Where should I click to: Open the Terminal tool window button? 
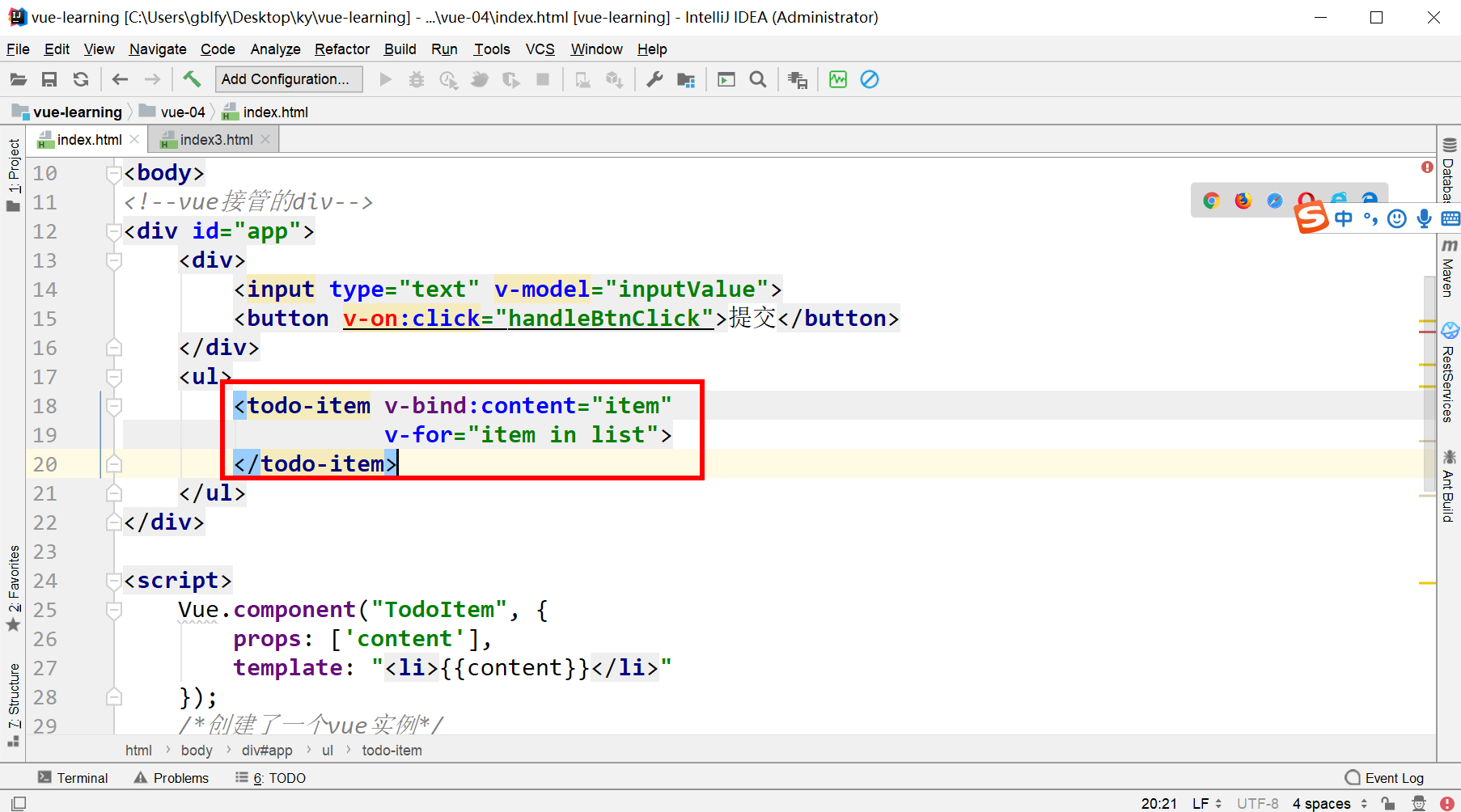(73, 778)
